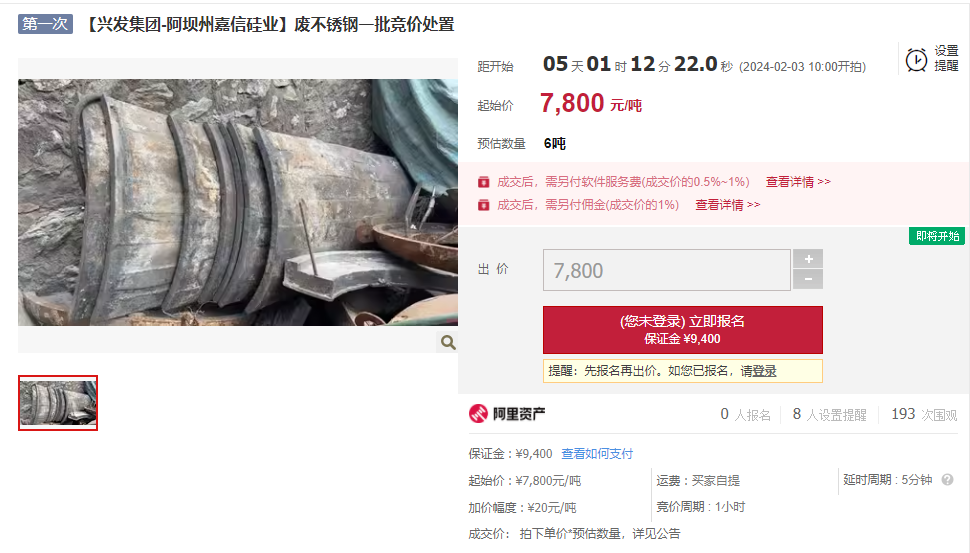This screenshot has width=970, height=553.
Task: Open the magnifier zoom icon under photo
Action: [448, 342]
